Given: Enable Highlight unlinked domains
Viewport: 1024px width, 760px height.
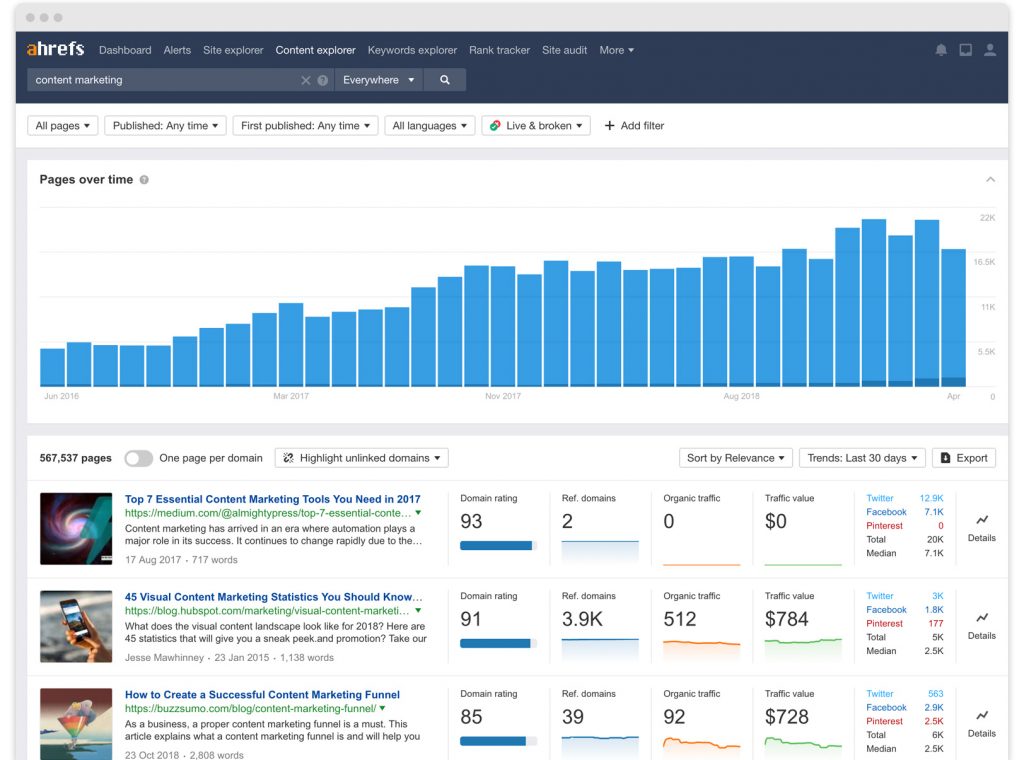Looking at the screenshot, I should [361, 457].
